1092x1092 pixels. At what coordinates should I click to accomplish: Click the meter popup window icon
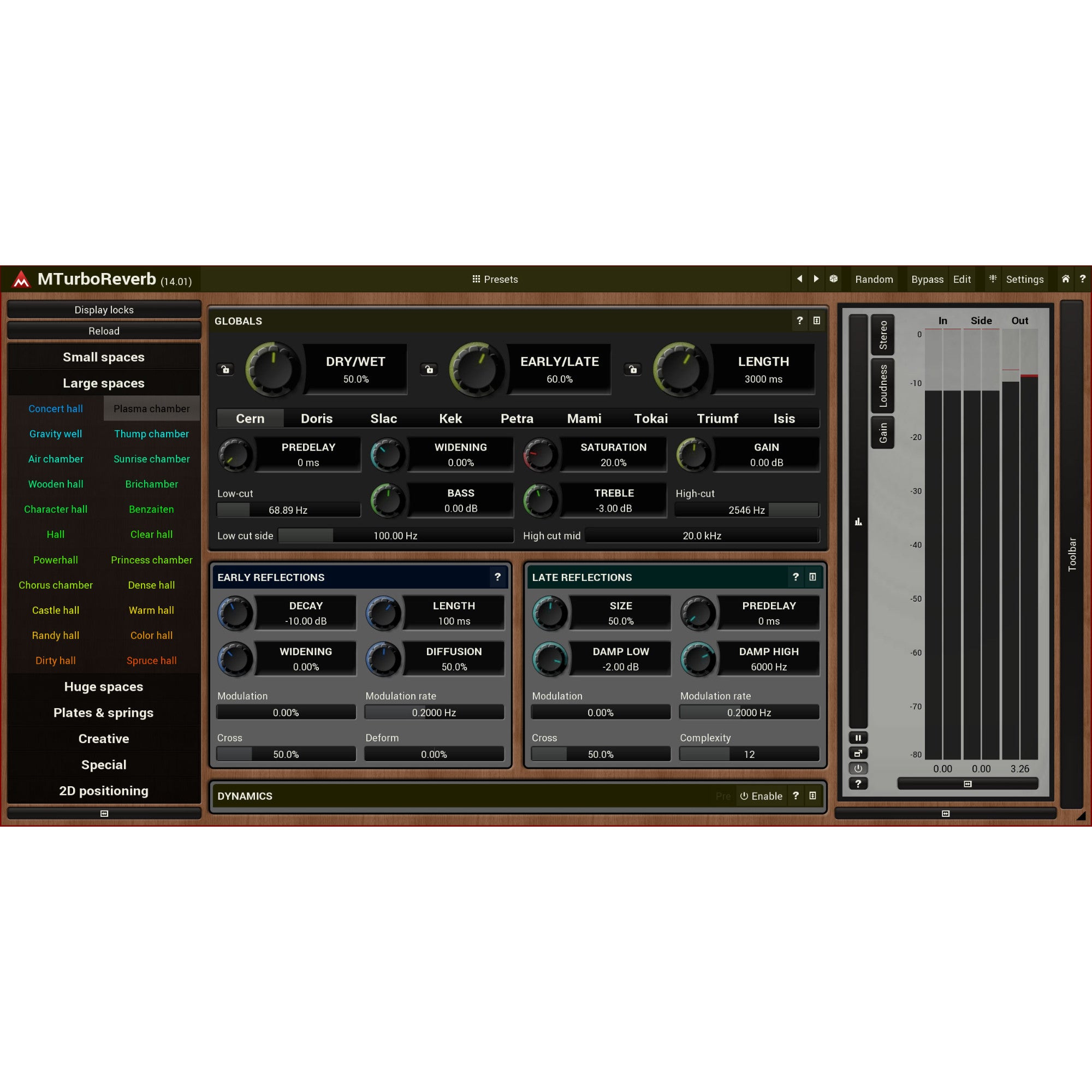(858, 753)
